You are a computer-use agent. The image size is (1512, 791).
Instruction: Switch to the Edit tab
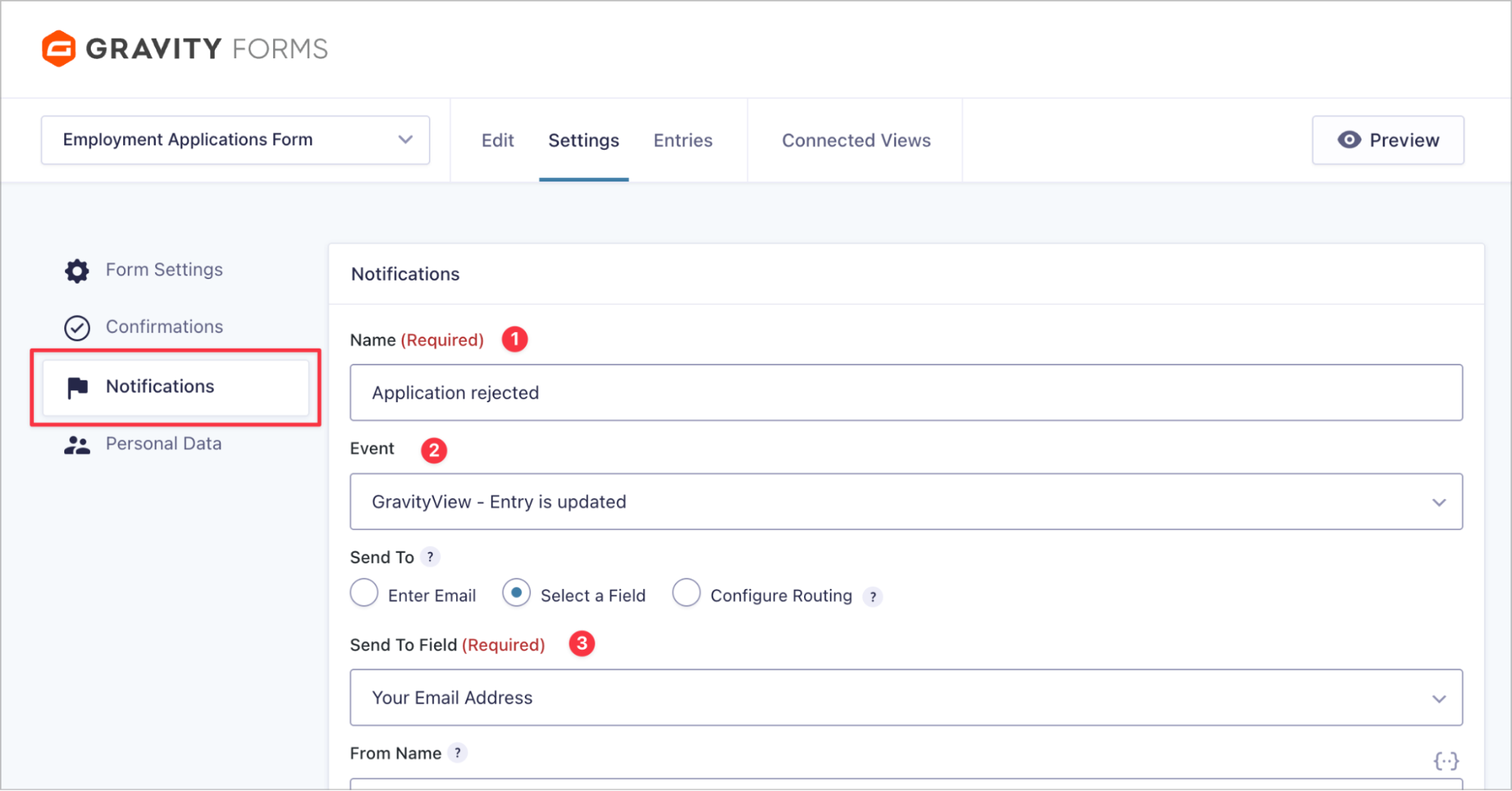[x=498, y=141]
